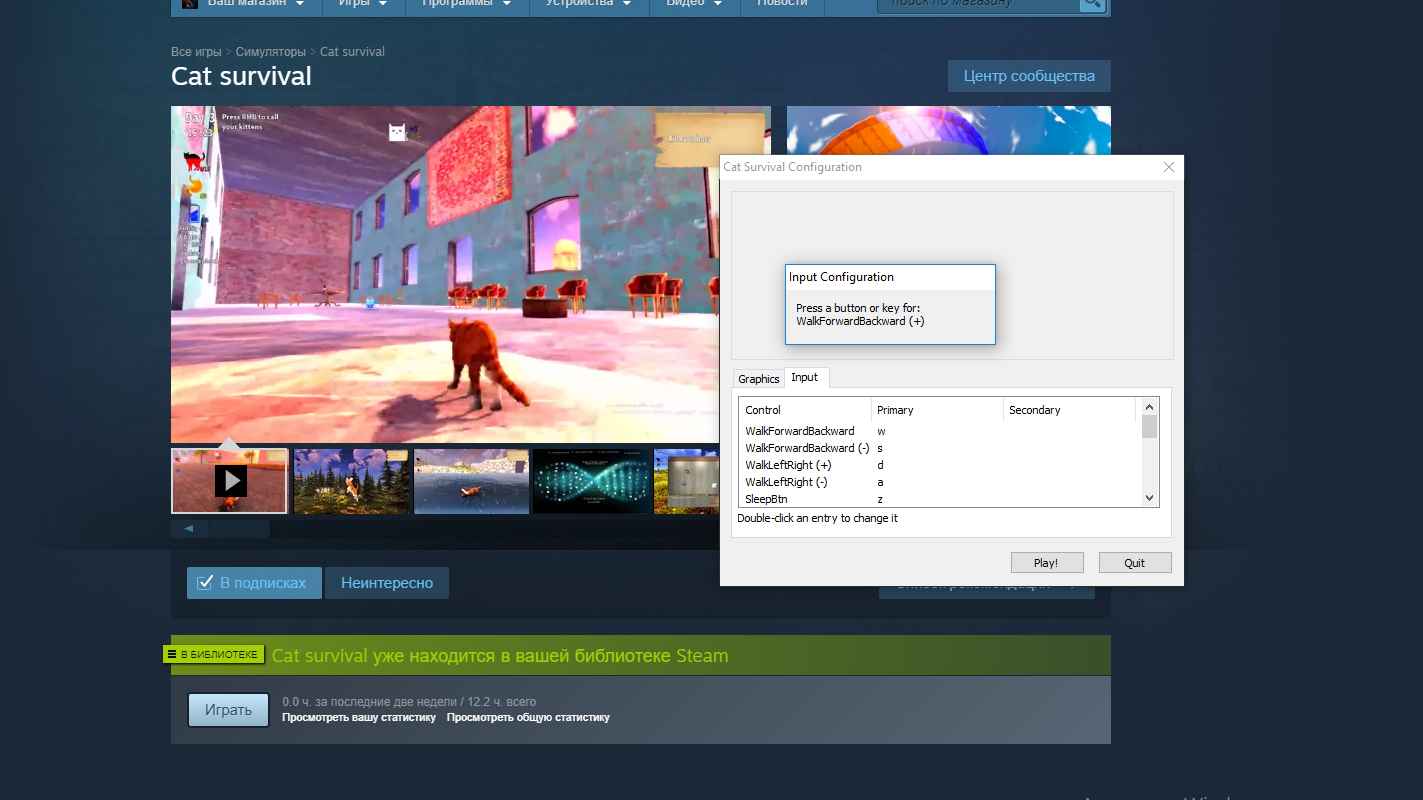
Task: Select the WalkLeftRight (+) control entry
Action: tap(788, 465)
